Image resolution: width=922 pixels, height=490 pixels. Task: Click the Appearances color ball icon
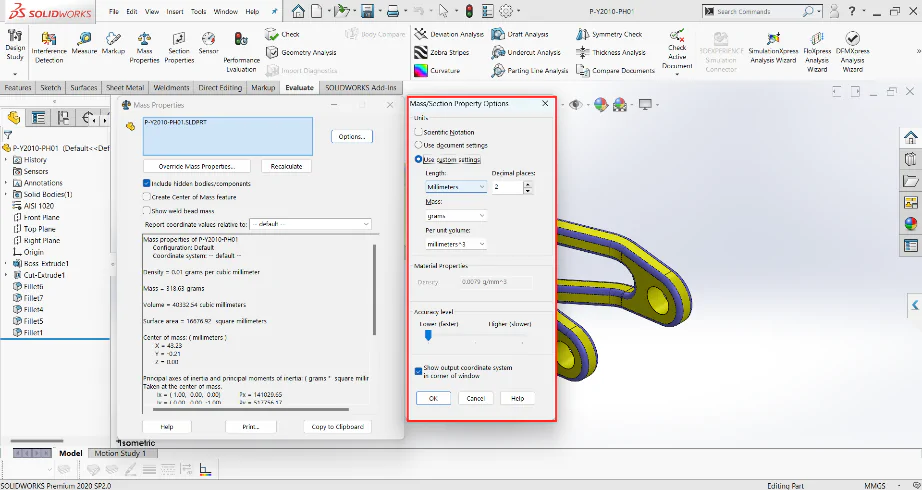pyautogui.click(x=911, y=224)
